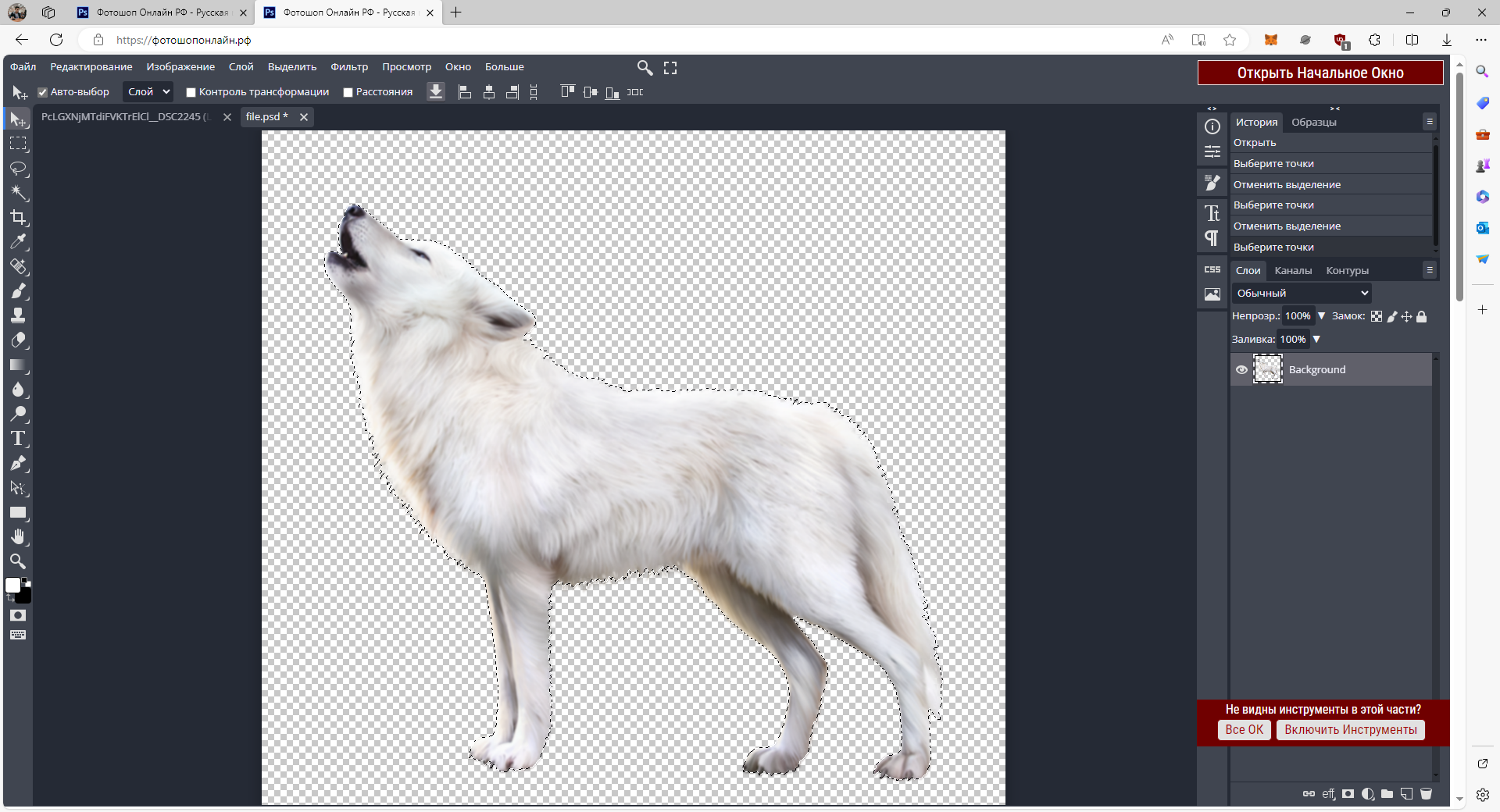Click the white foreground color swatch
This screenshot has width=1500, height=812.
click(13, 586)
